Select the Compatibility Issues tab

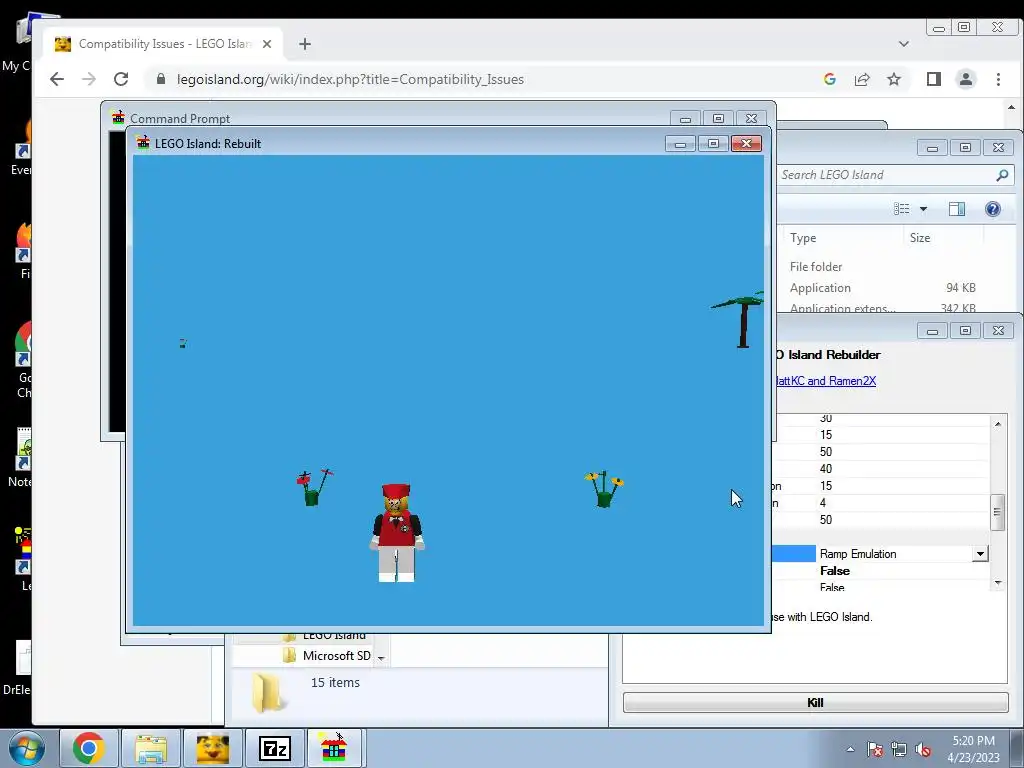coord(164,44)
